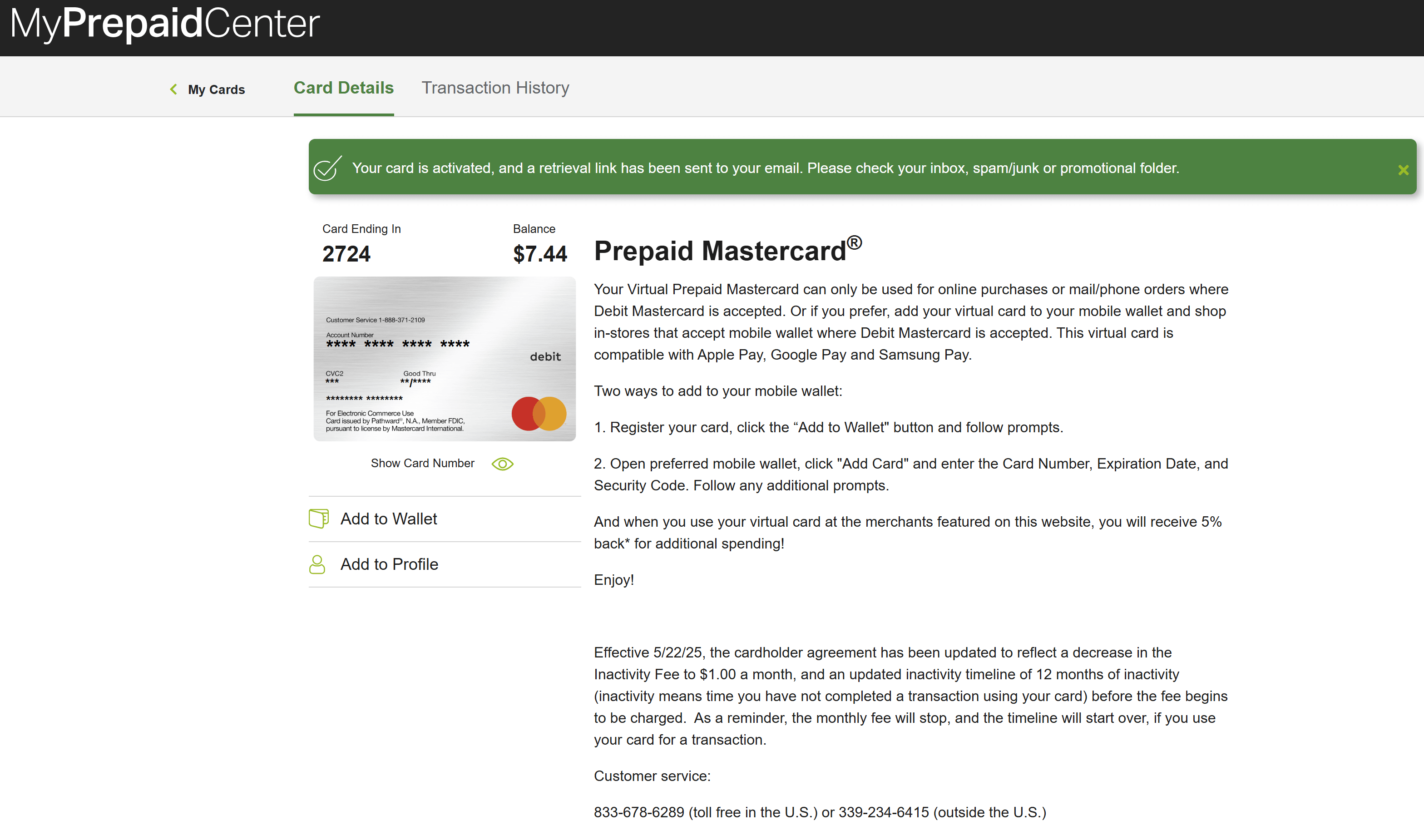
Task: Click the profile person icon
Action: [317, 564]
